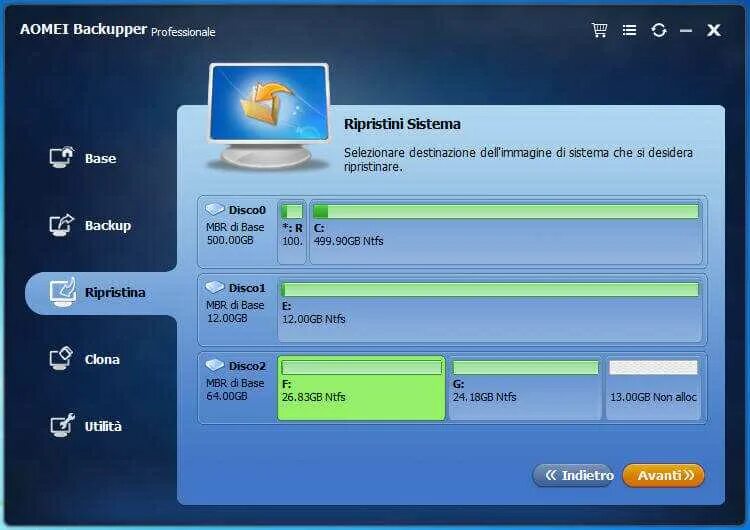Click the G: partition usage bar
This screenshot has width=750, height=530.
[x=525, y=367]
